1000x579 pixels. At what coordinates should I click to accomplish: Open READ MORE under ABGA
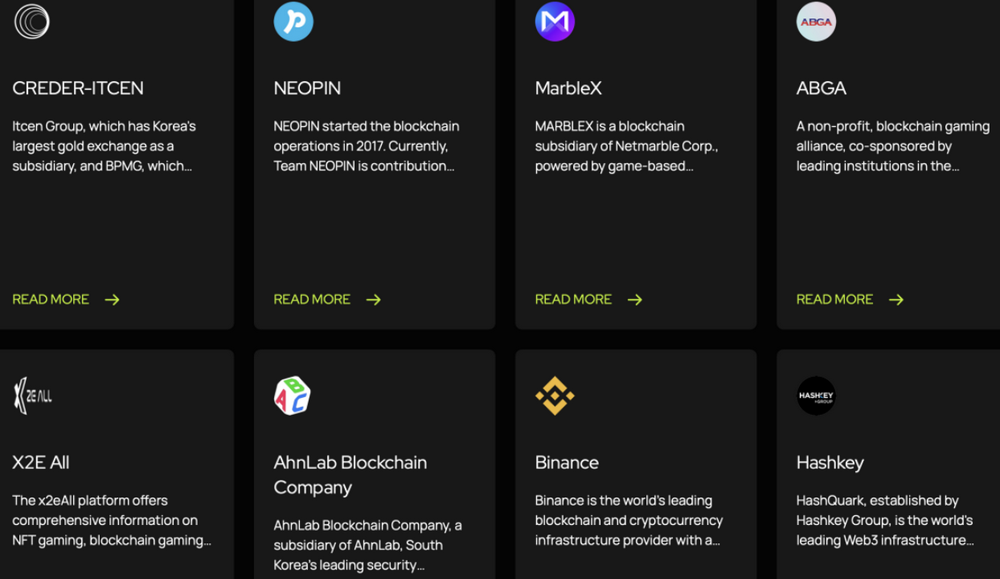(835, 299)
